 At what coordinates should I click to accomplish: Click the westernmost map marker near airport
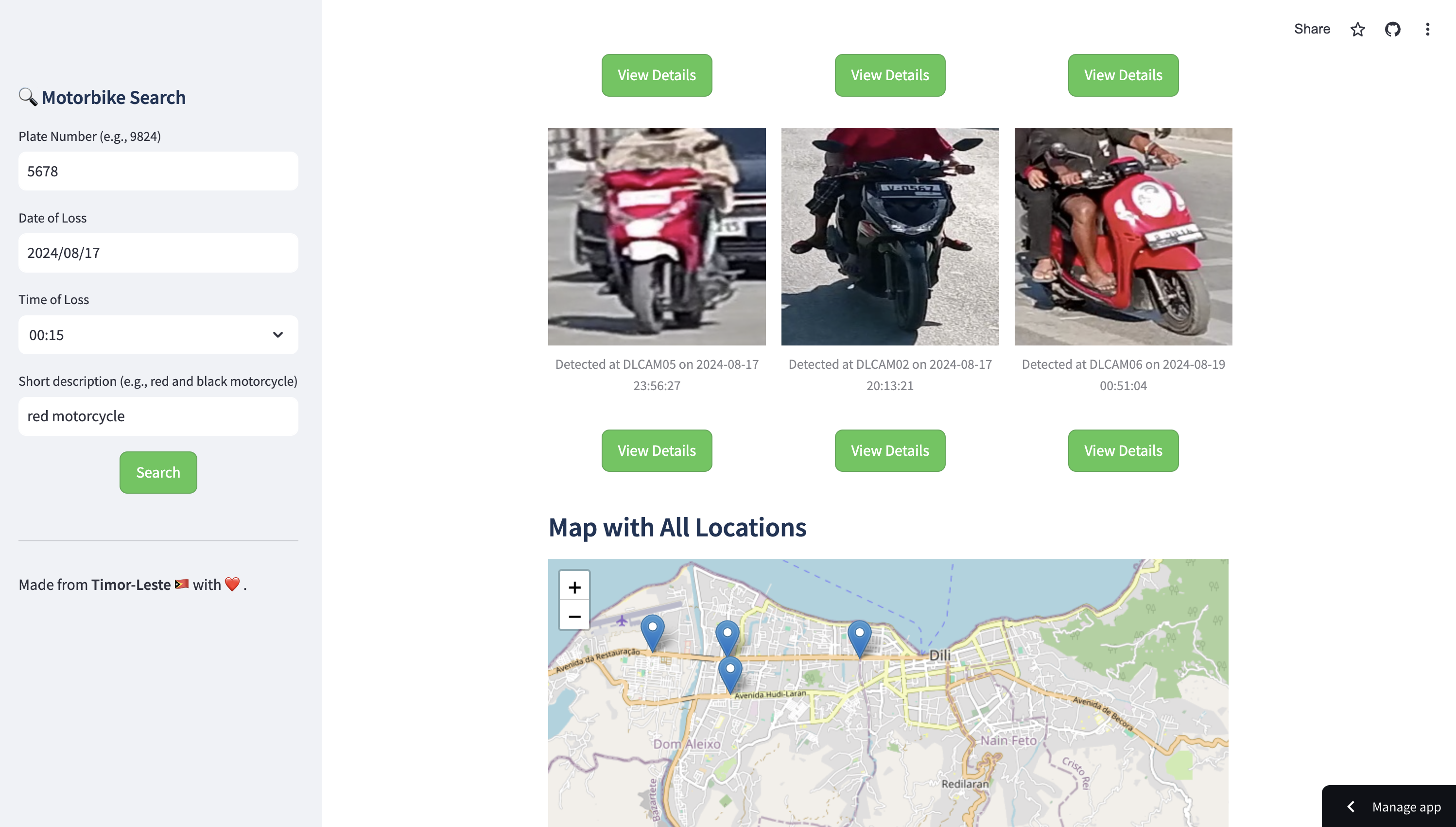click(652, 632)
